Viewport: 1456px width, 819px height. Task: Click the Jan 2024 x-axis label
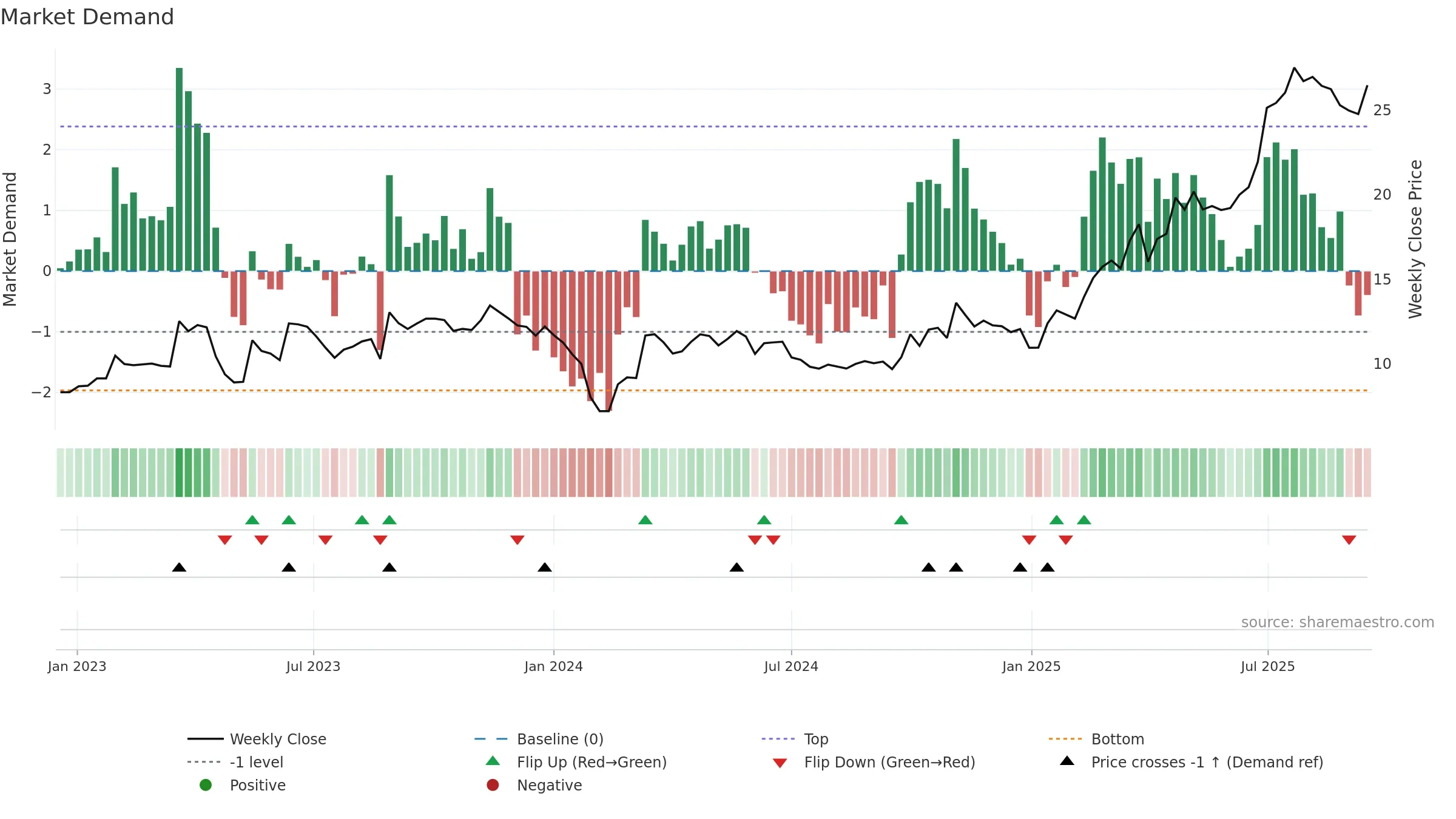pyautogui.click(x=554, y=666)
